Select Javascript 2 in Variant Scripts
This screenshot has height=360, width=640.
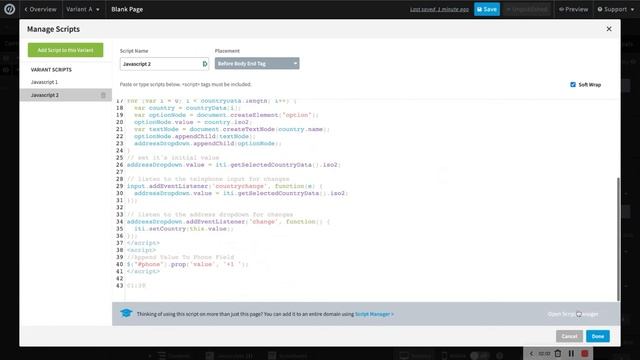65,95
